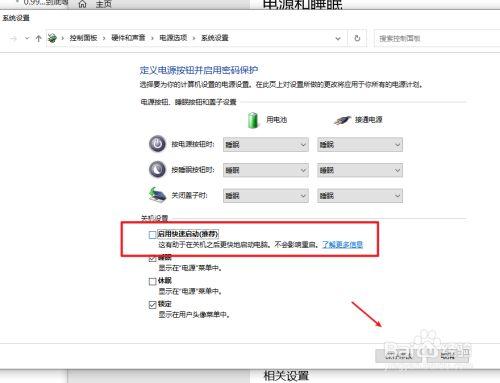Click the 定义电源按钮并启用密码保护 heading
Screen dimensions: 500x383
click(x=199, y=70)
